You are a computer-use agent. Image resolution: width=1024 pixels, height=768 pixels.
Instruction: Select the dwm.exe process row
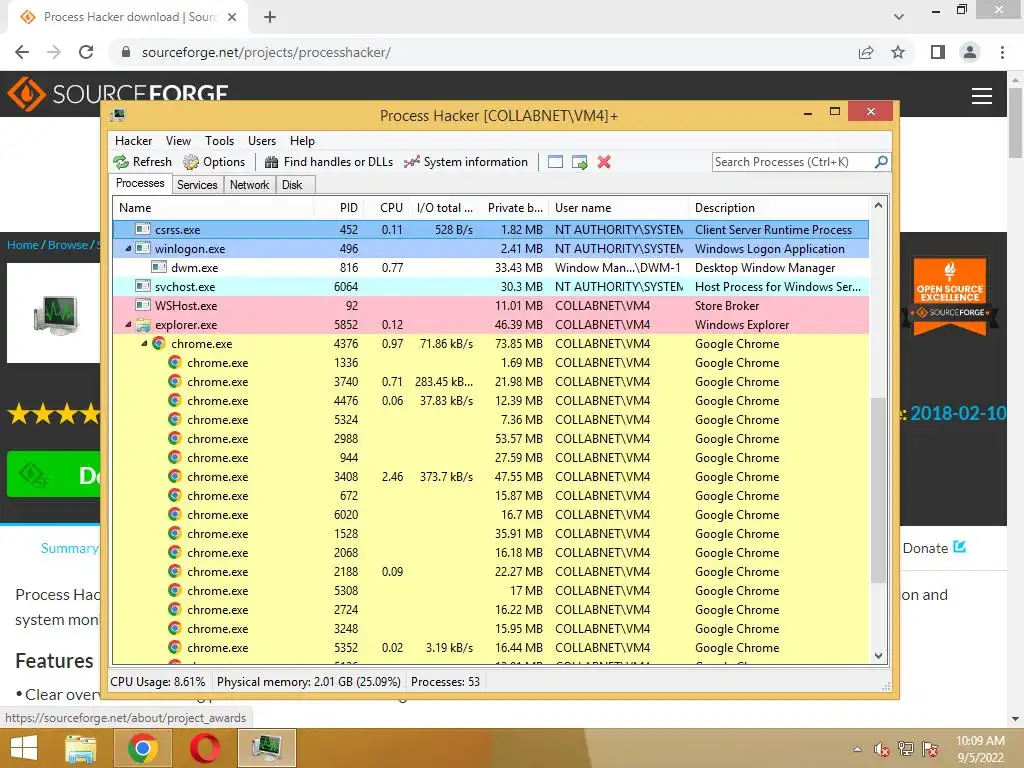coord(491,268)
